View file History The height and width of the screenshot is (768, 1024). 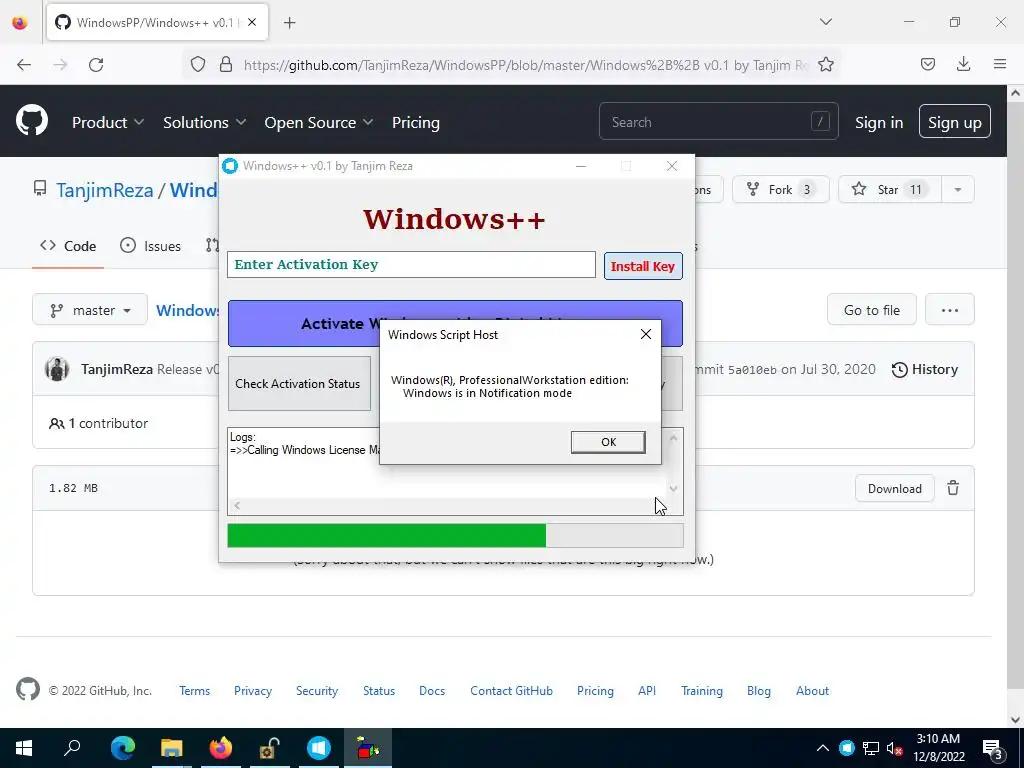coord(925,369)
